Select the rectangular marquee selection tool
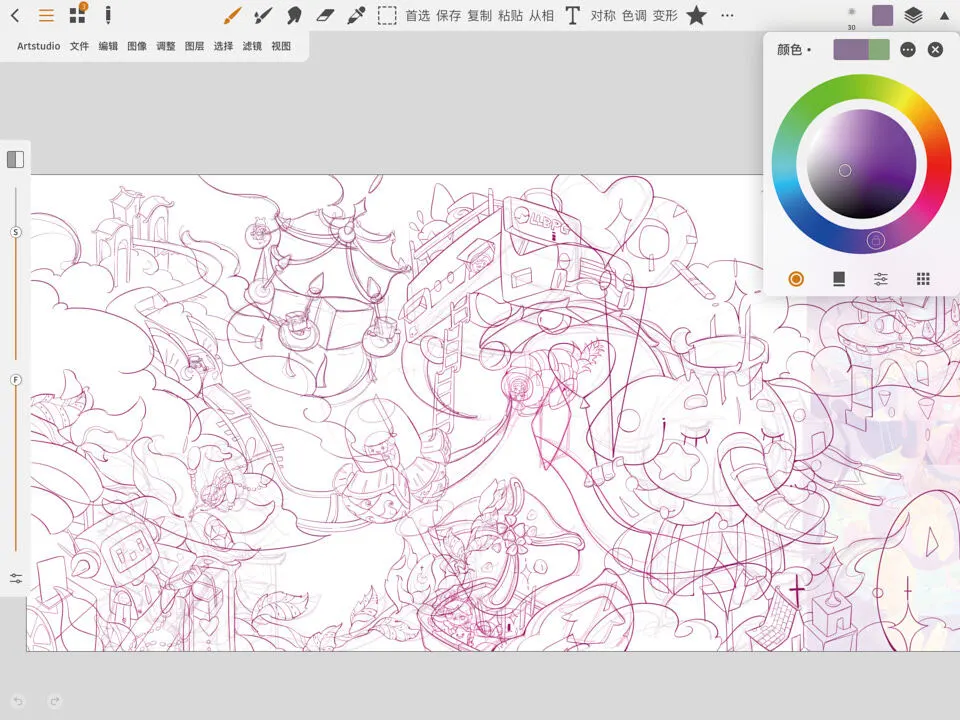 click(x=387, y=16)
